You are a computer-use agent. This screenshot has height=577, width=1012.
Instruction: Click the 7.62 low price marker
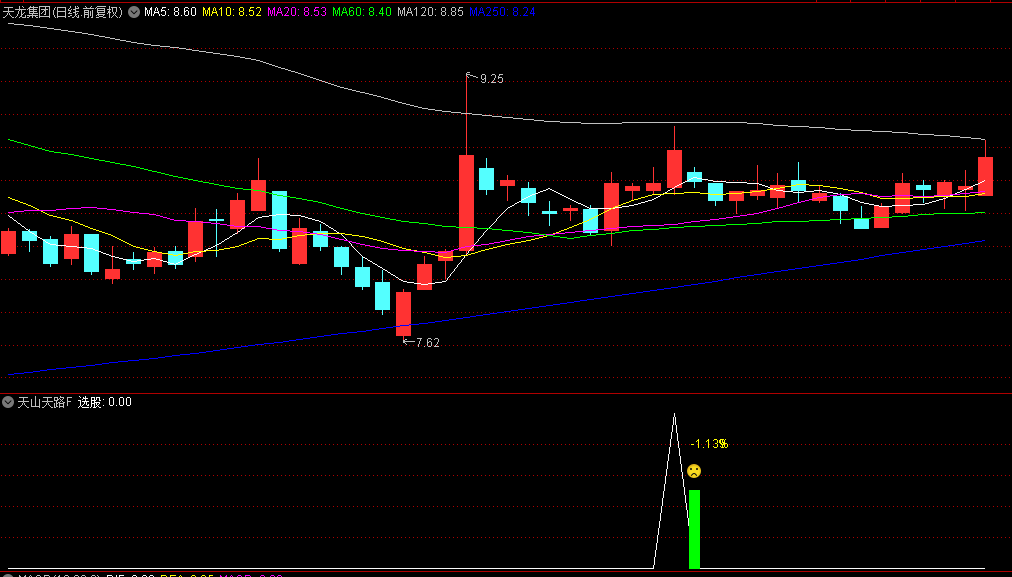pos(427,343)
